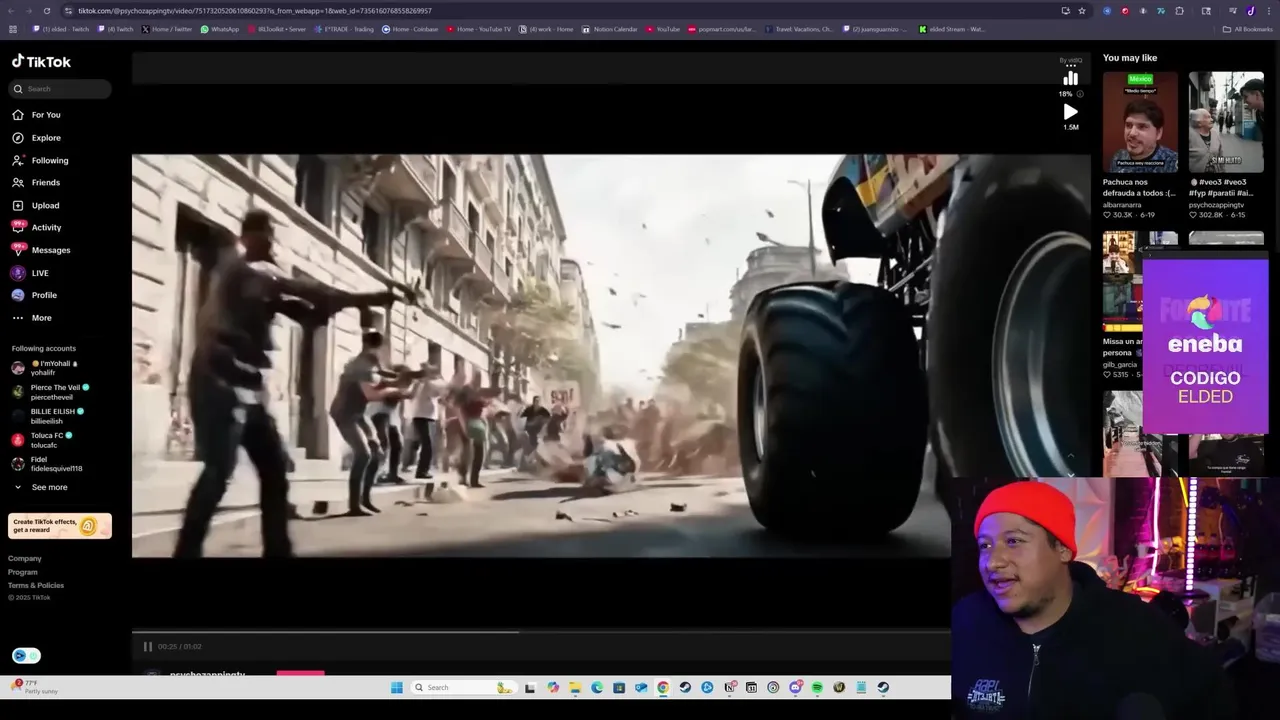Open the Explore page
The height and width of the screenshot is (720, 1280).
pos(37,138)
